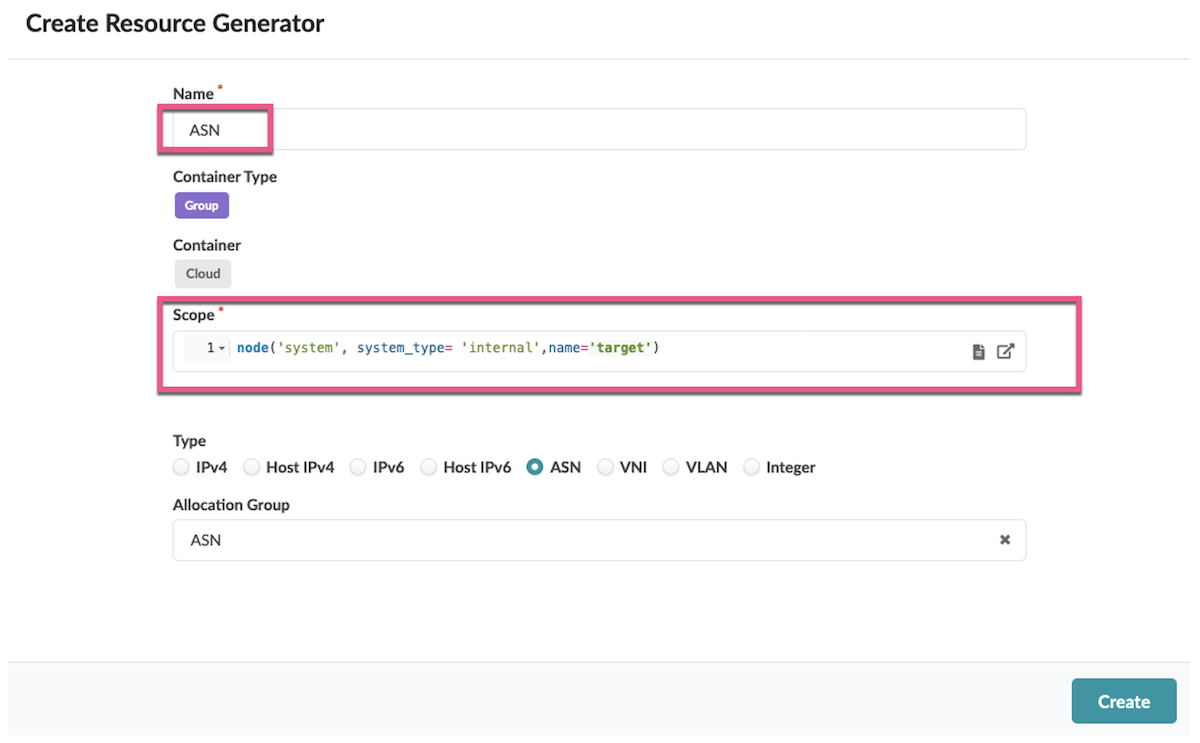Screen dimensions: 1200x743
Task: Click the Allocation Group label
Action: pyautogui.click(x=231, y=505)
